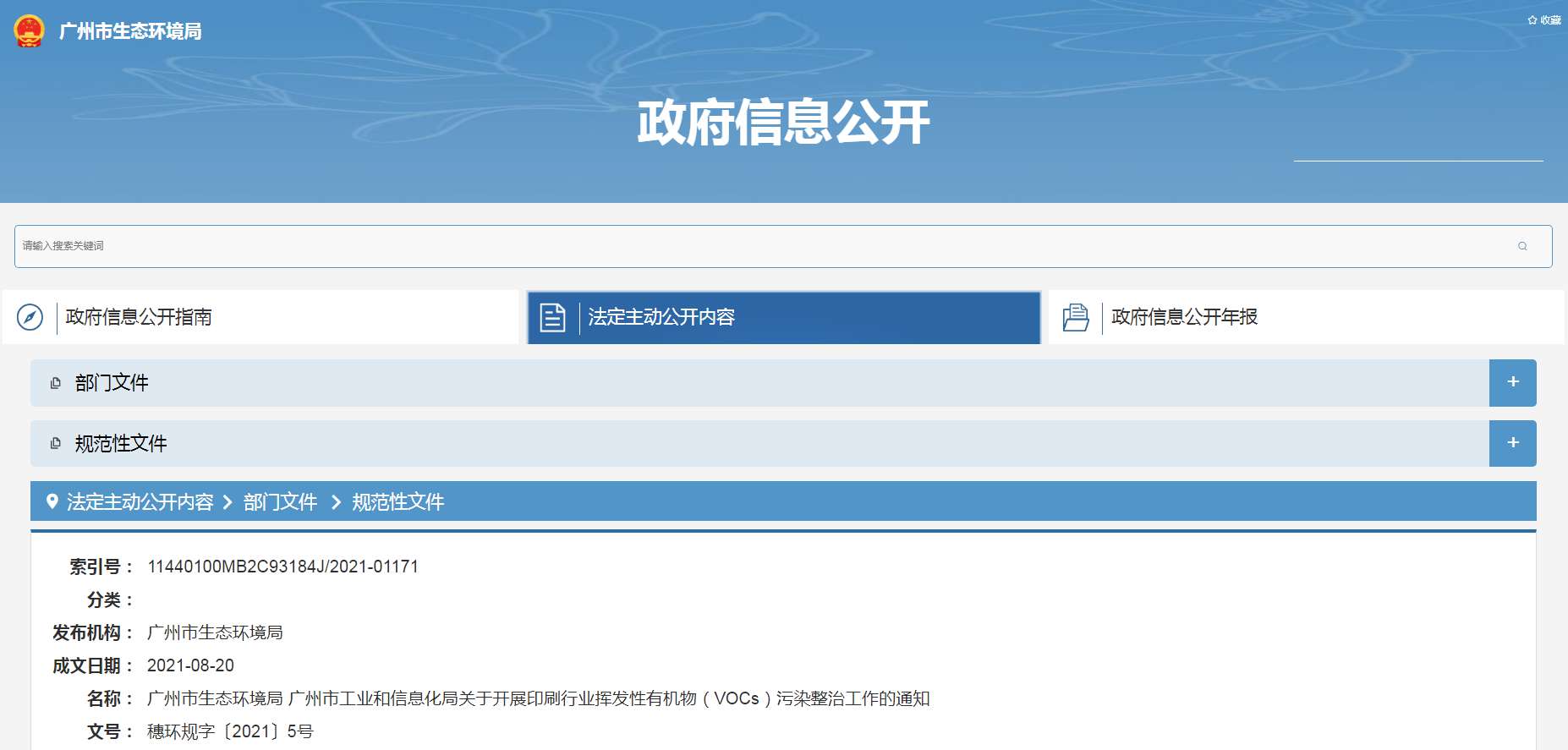The image size is (1568, 750).
Task: Click the compass icon beside 政府信息公开指南
Action: pos(30,317)
